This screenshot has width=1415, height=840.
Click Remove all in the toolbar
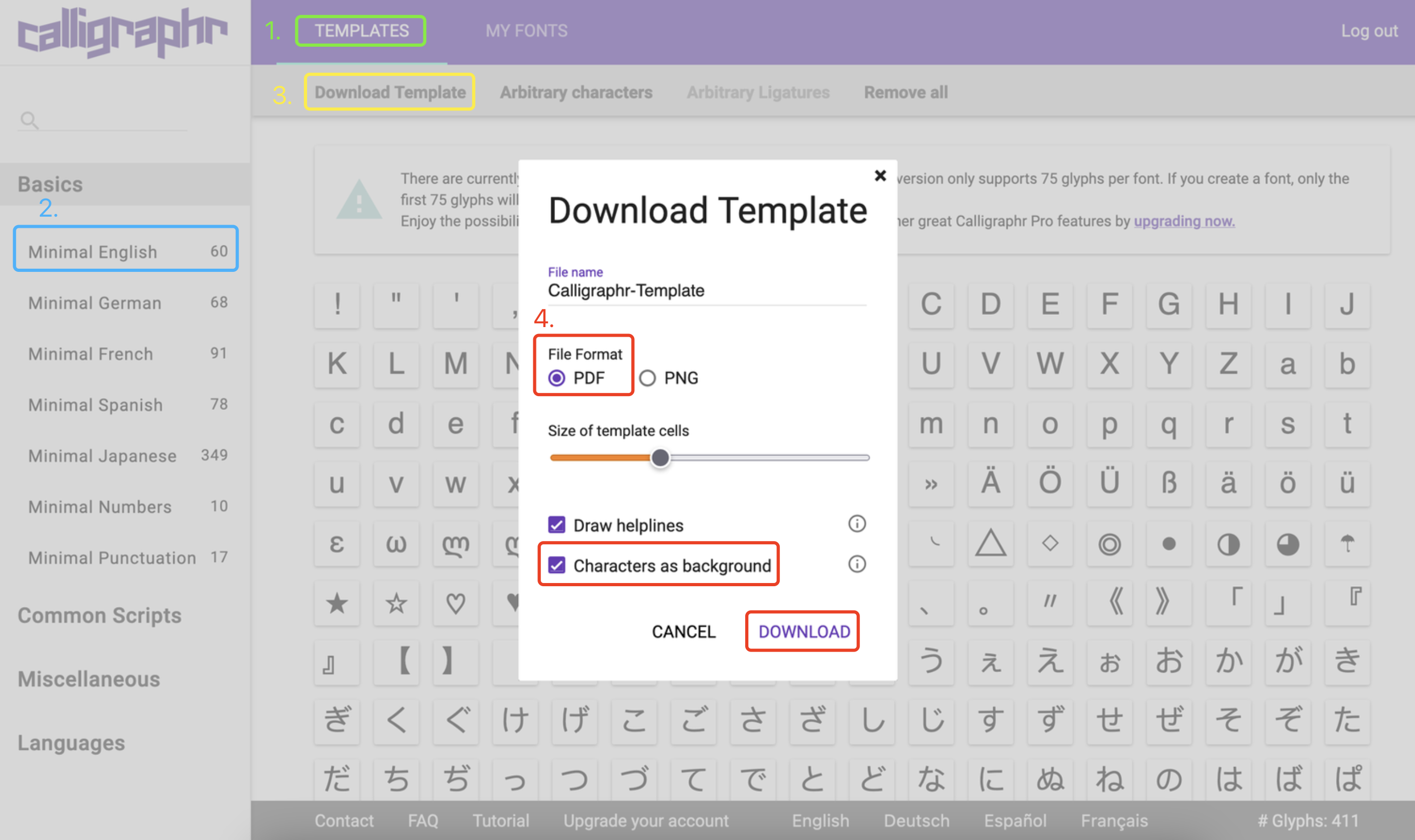[x=906, y=92]
